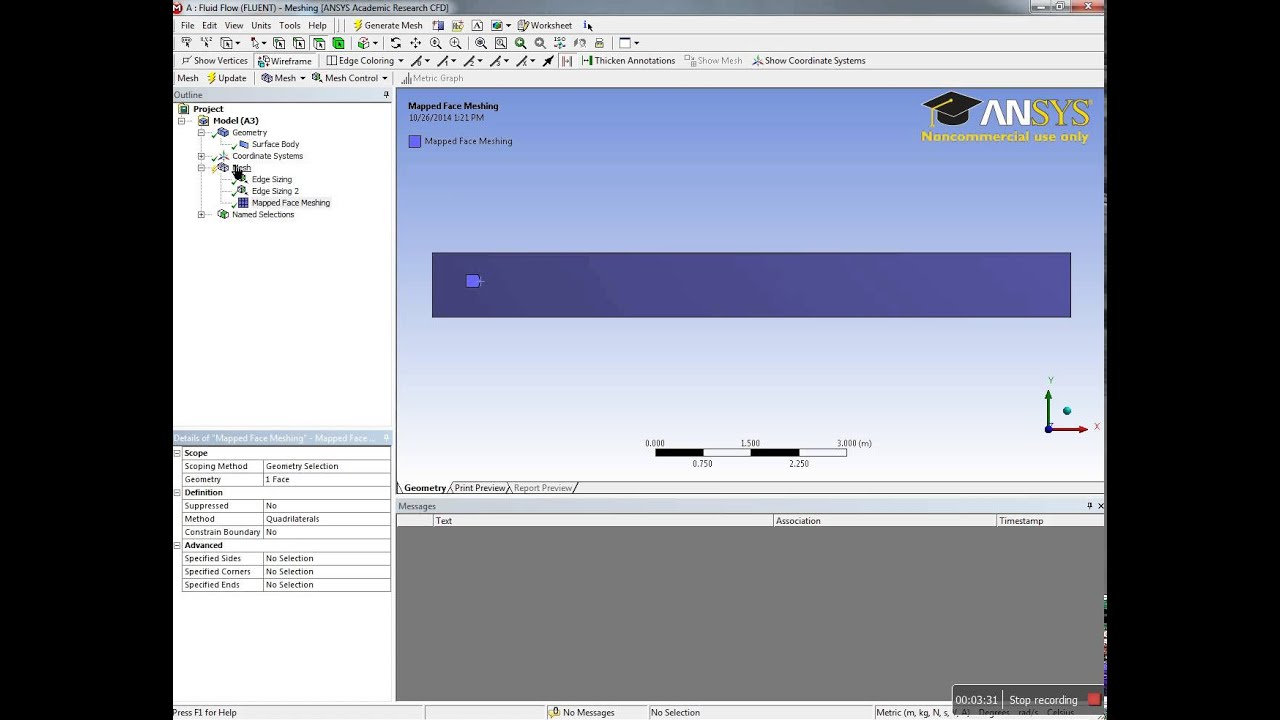
Task: Toggle Show Vertices
Action: coord(213,61)
